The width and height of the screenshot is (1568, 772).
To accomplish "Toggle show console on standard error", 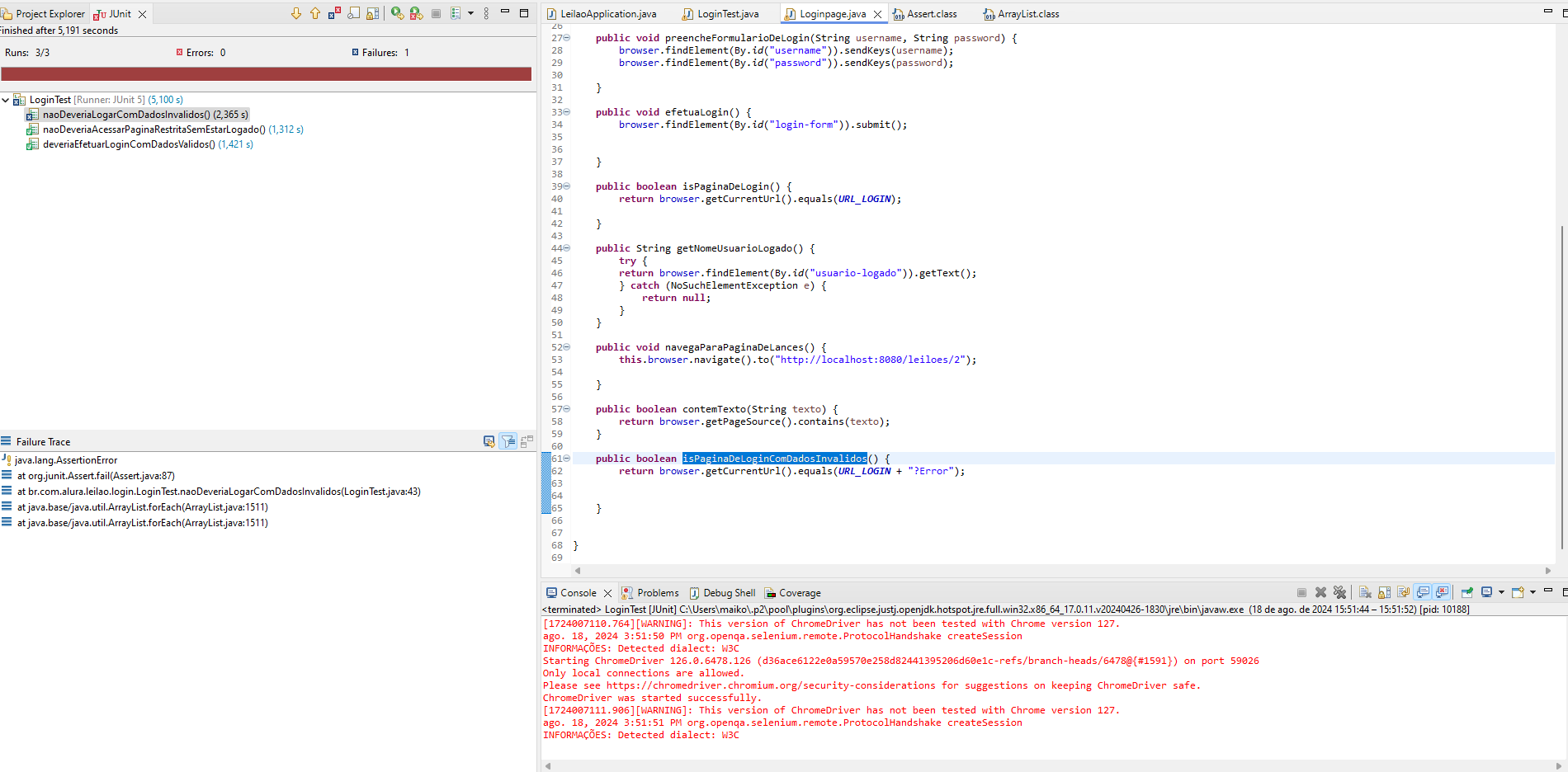I will (1442, 592).
